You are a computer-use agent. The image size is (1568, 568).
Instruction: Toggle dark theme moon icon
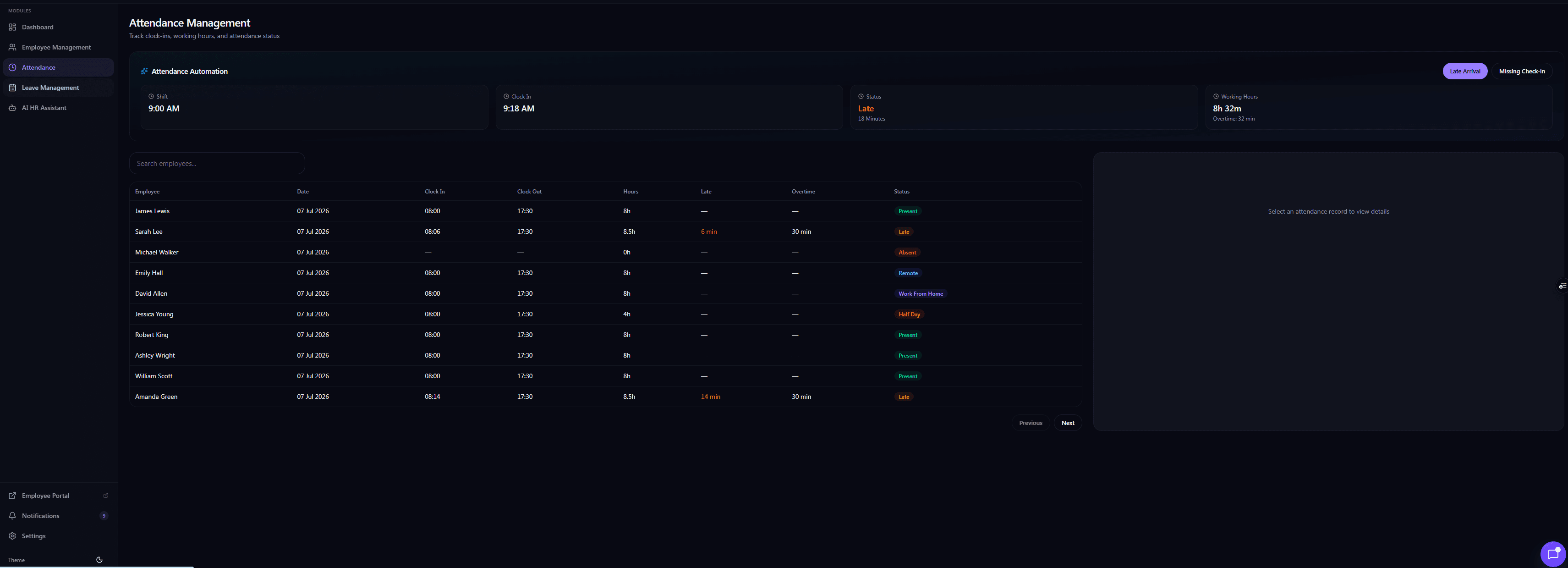[x=99, y=559]
